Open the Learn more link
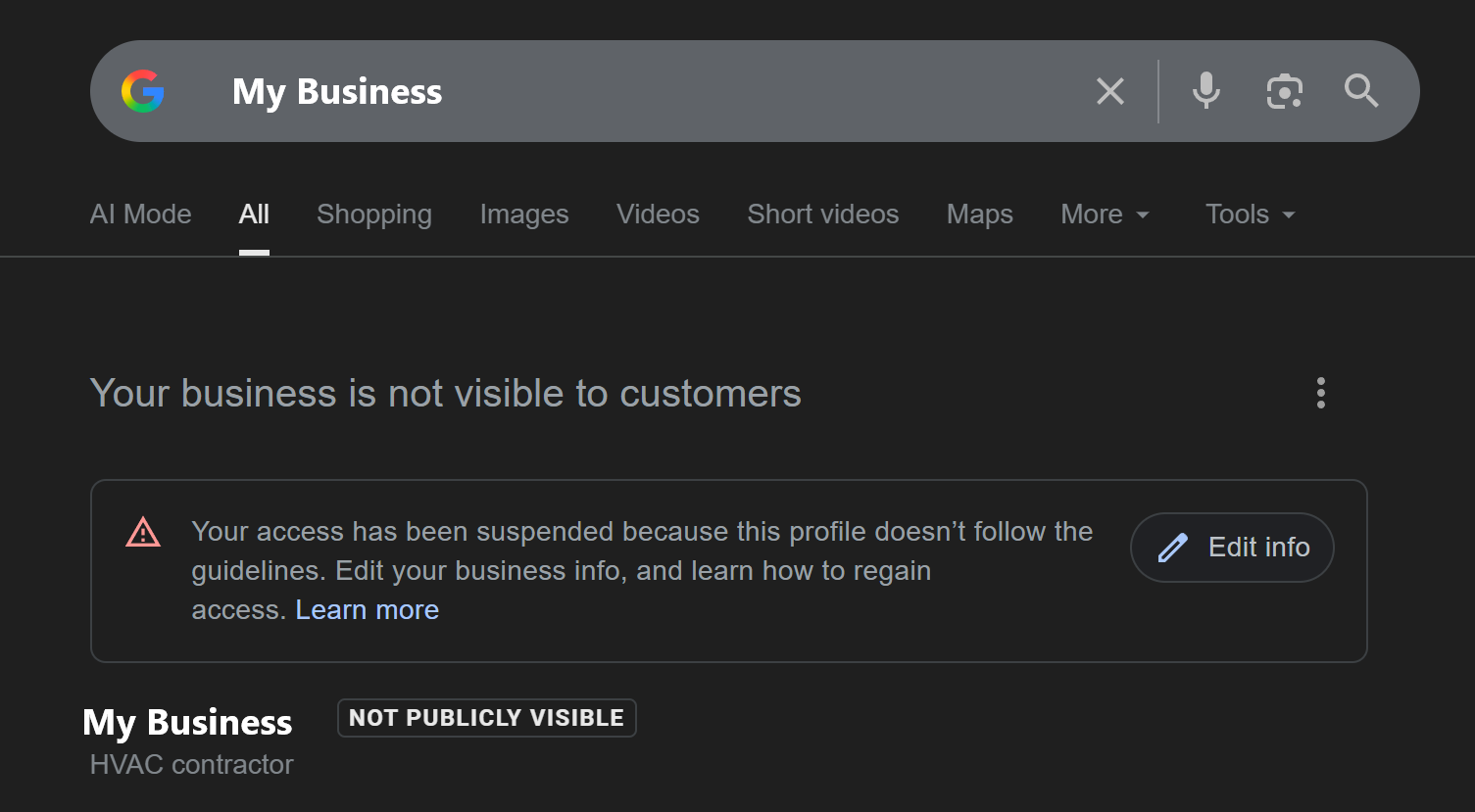The width and height of the screenshot is (1475, 812). (x=367, y=609)
